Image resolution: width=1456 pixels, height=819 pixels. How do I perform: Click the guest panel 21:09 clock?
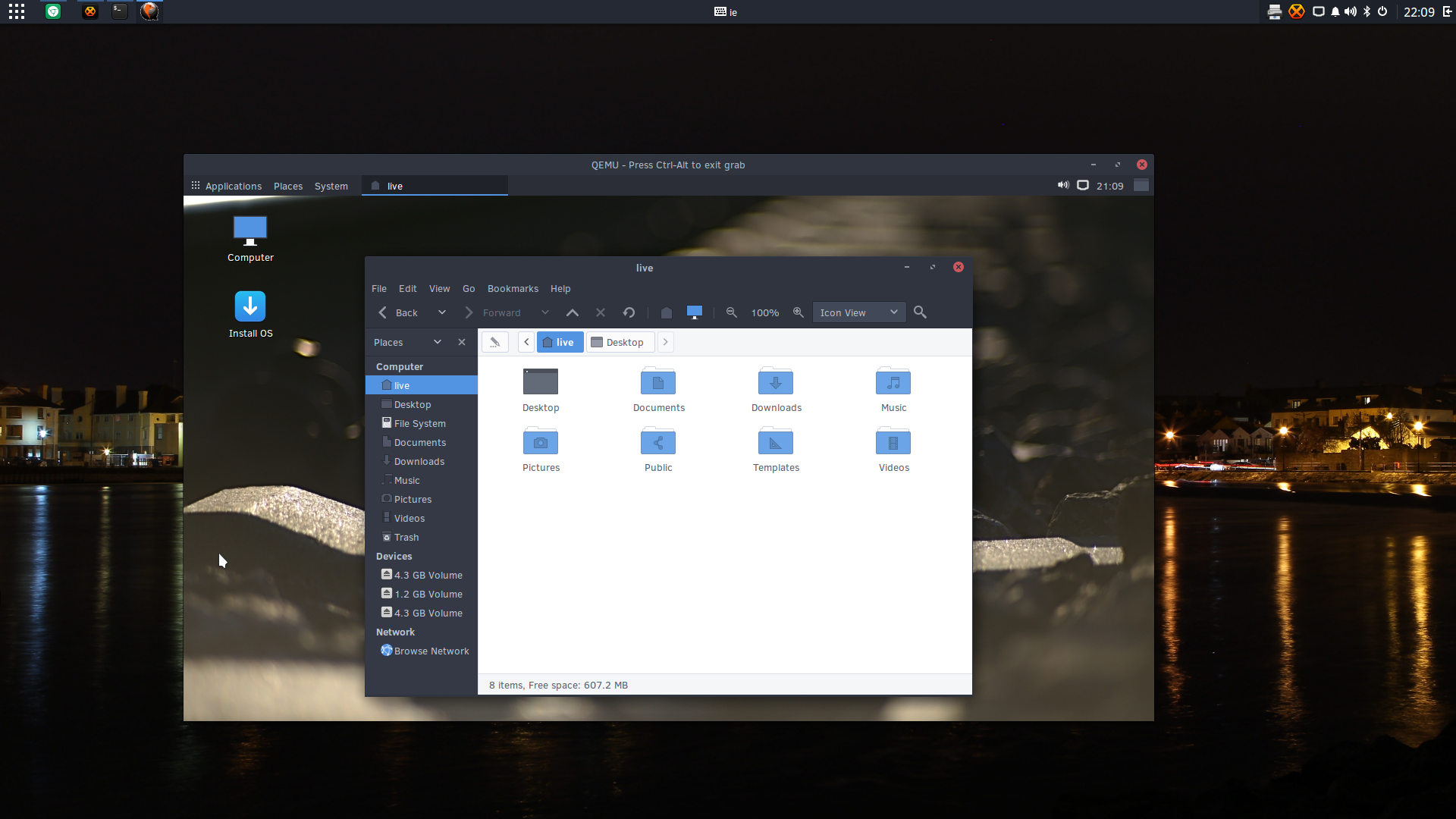click(x=1110, y=186)
